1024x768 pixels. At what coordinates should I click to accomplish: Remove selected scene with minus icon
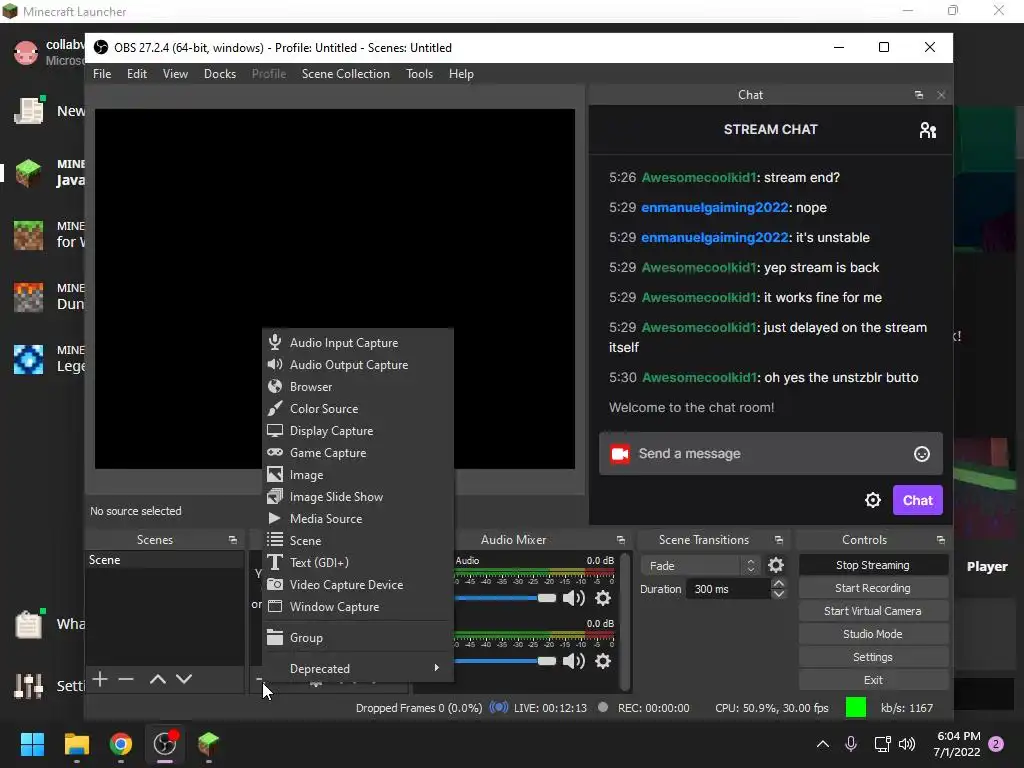(126, 679)
